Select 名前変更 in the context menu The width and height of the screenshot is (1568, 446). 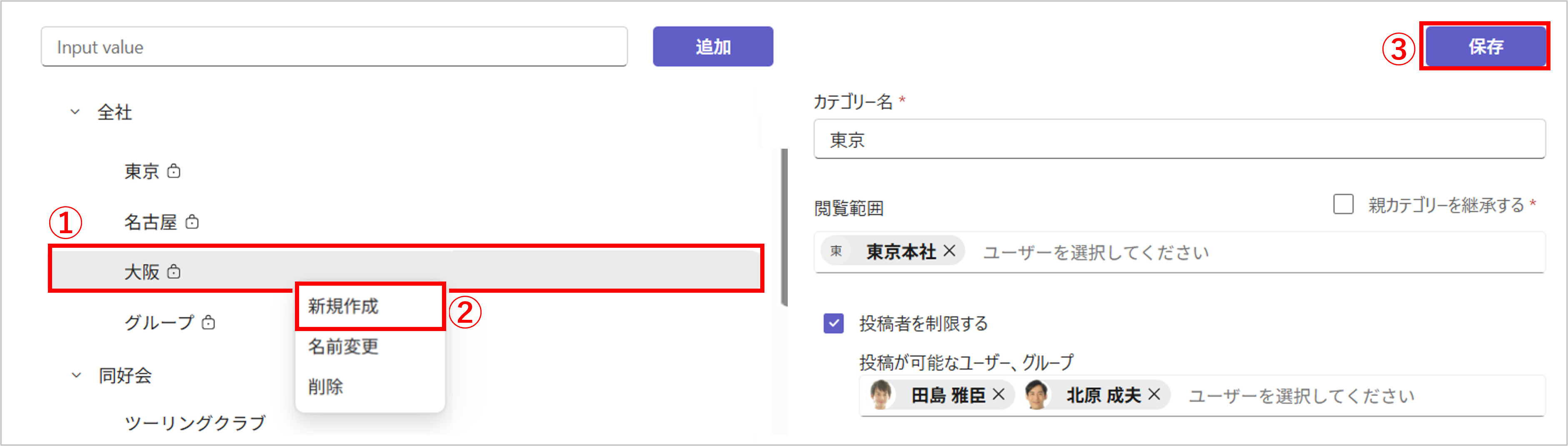tap(343, 346)
